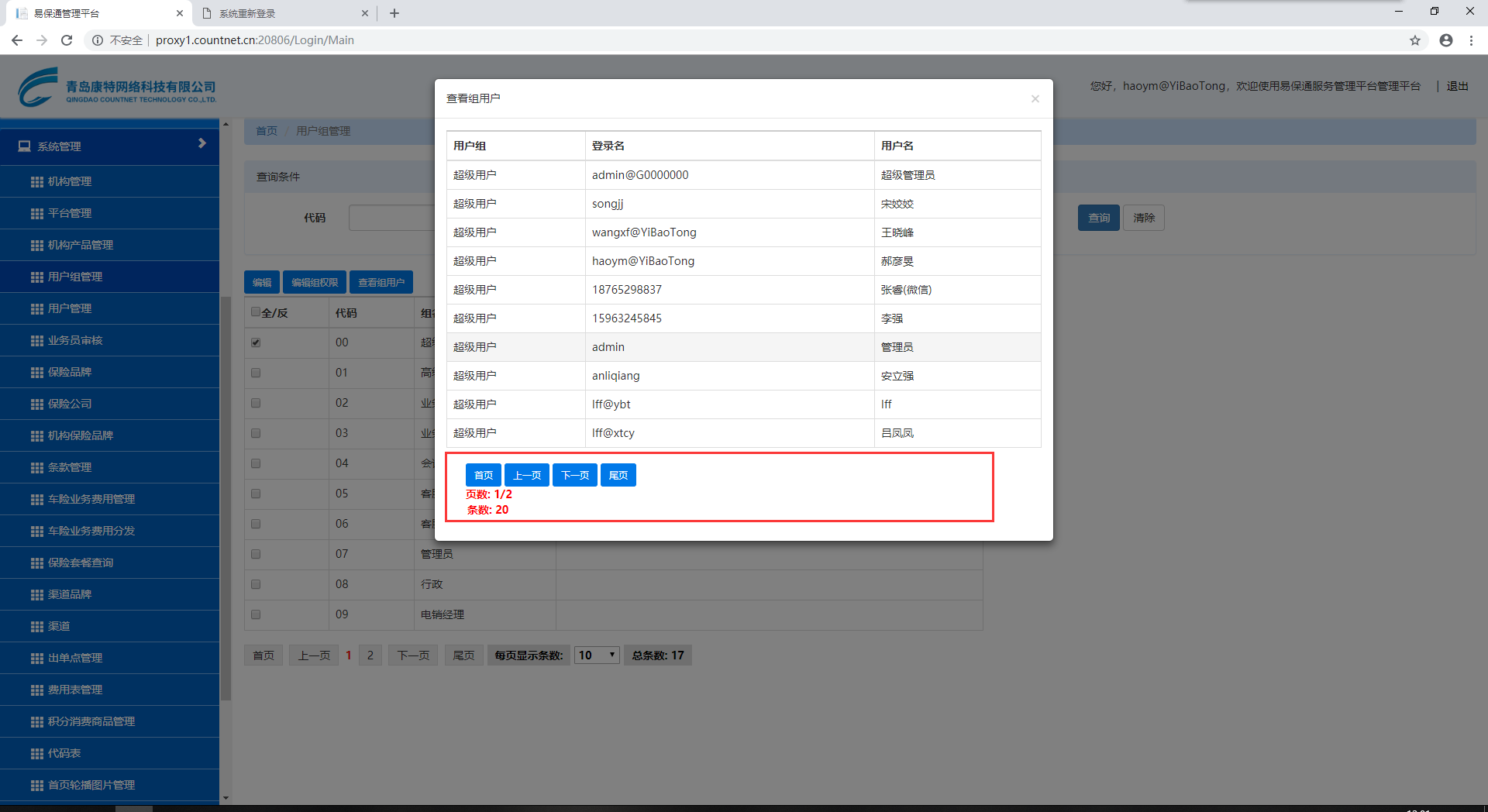Click the 渠道 grid icon
The width and height of the screenshot is (1488, 812).
(x=36, y=627)
